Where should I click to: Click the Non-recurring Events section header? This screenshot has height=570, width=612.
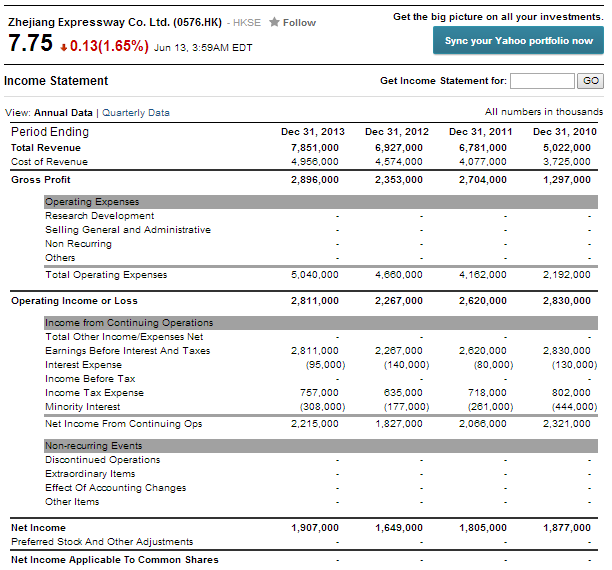pos(321,446)
